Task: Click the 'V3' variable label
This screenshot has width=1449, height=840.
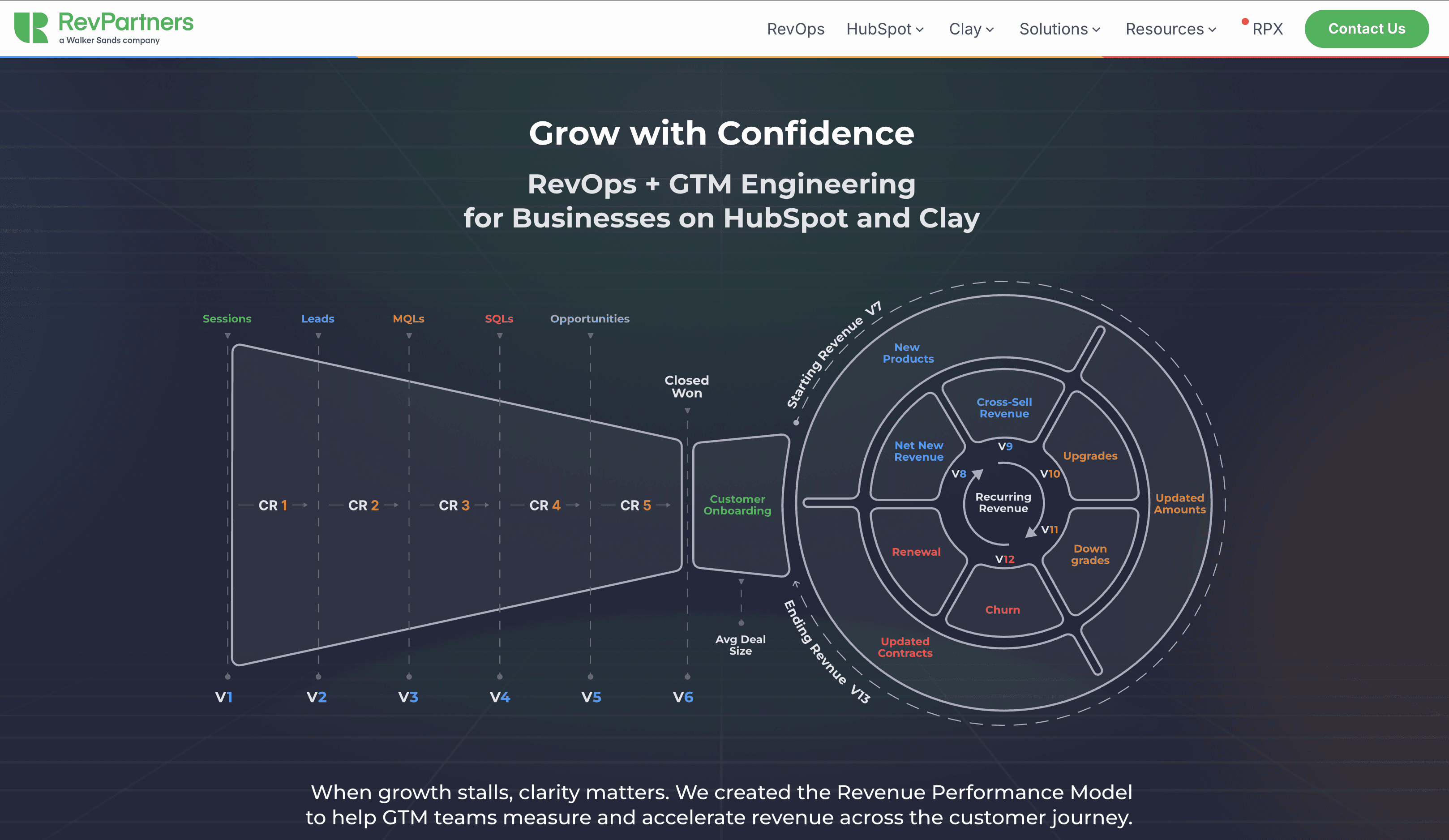Action: pyautogui.click(x=407, y=698)
